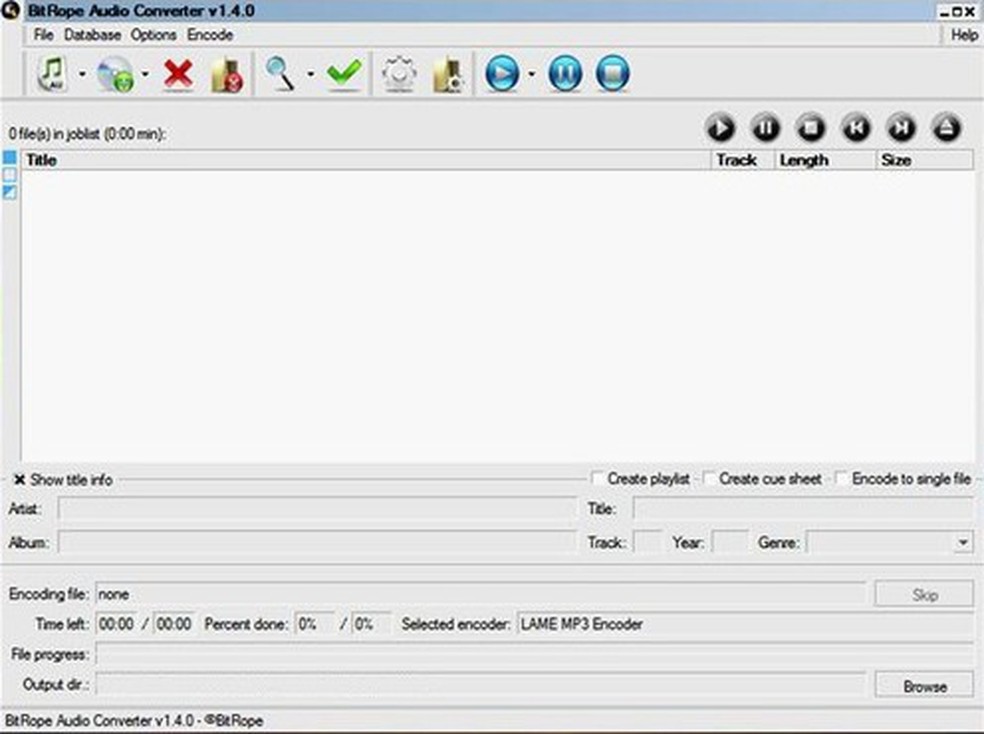The height and width of the screenshot is (734, 984).
Task: Open the Encode menu
Action: [x=210, y=35]
